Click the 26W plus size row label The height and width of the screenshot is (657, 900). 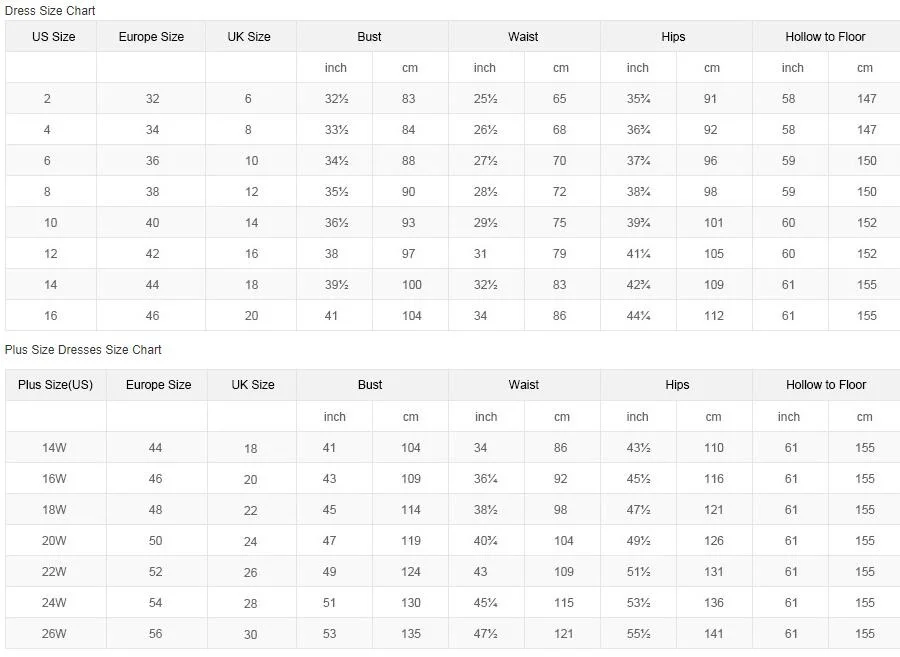click(54, 634)
